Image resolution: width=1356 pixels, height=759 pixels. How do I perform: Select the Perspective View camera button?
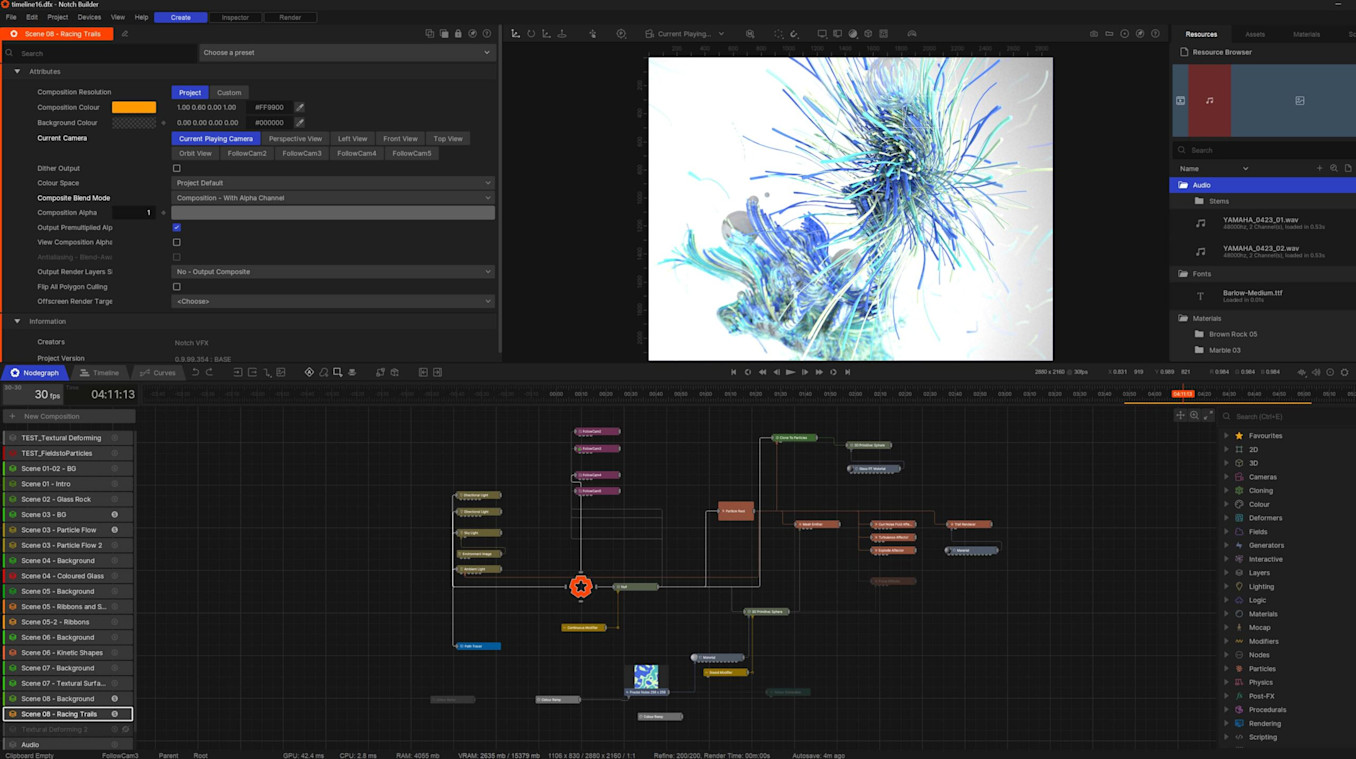(x=295, y=139)
